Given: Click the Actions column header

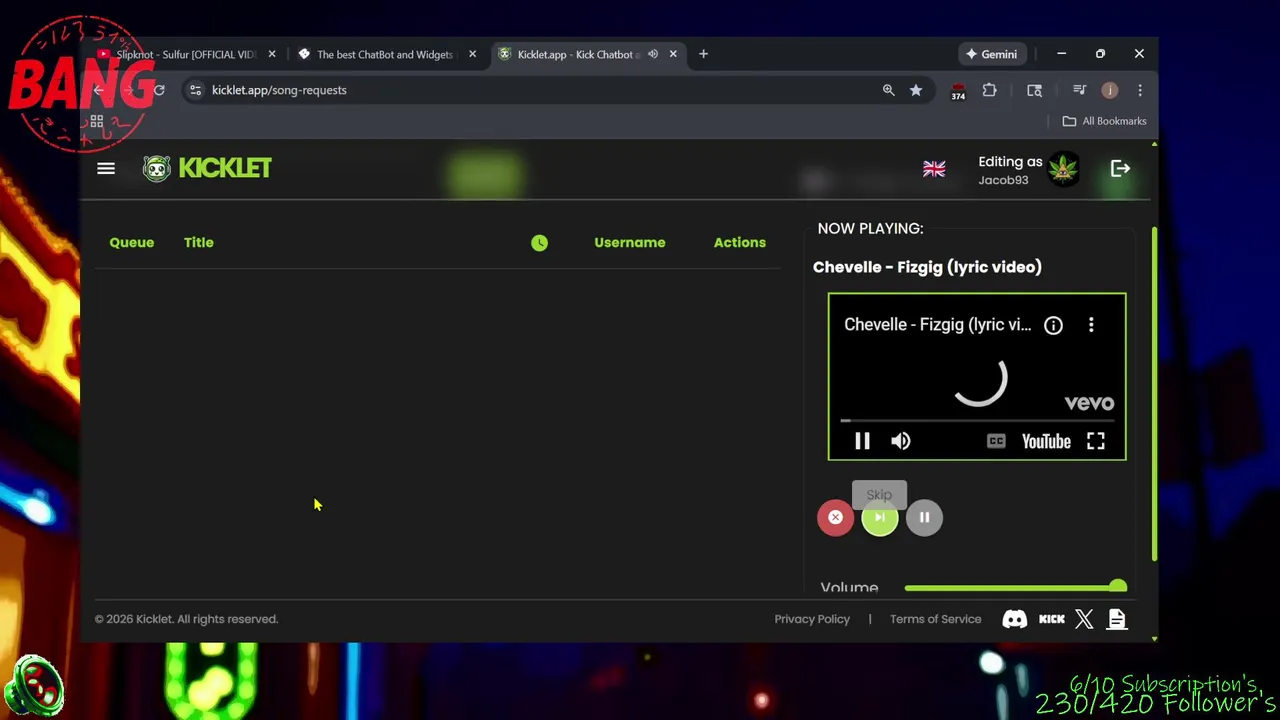Looking at the screenshot, I should pos(740,242).
